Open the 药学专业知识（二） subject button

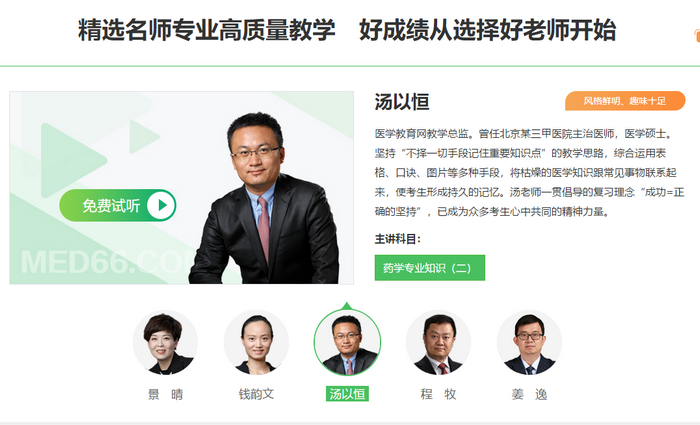coord(429,268)
